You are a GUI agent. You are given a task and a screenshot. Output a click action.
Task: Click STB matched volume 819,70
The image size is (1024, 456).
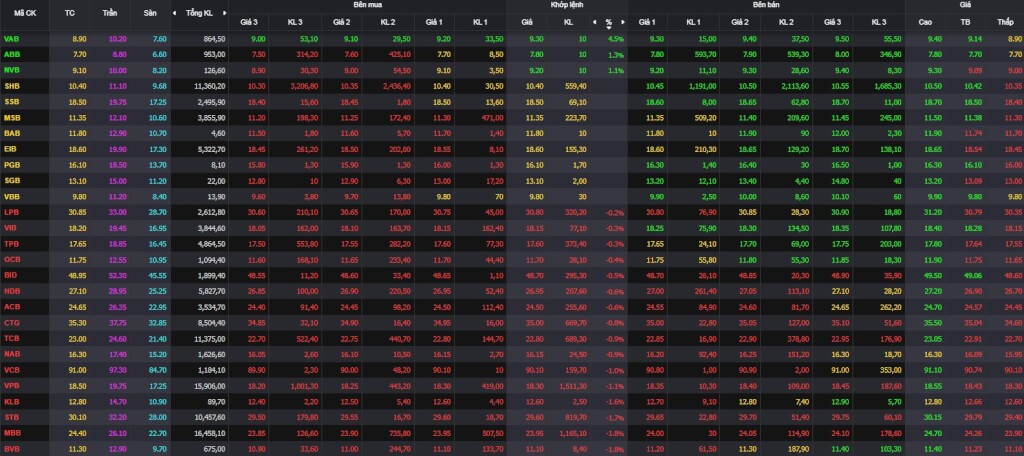click(x=576, y=417)
